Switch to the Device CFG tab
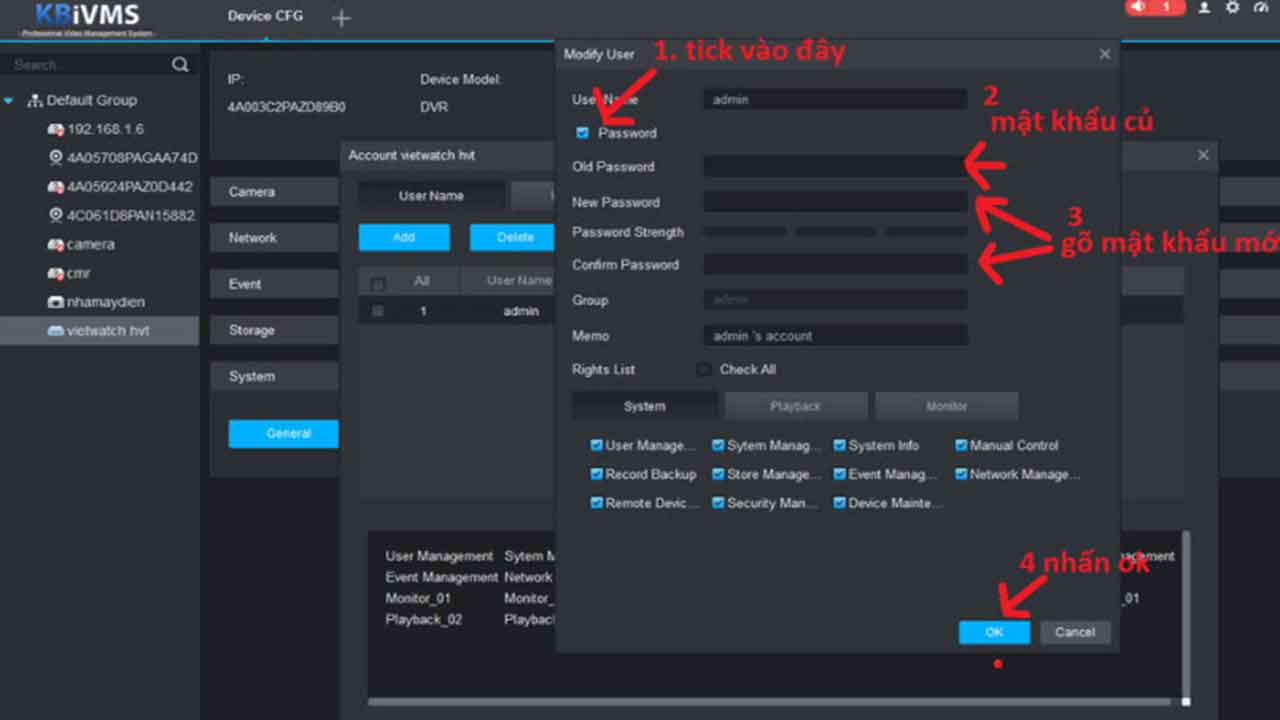This screenshot has height=720, width=1280. [x=265, y=16]
